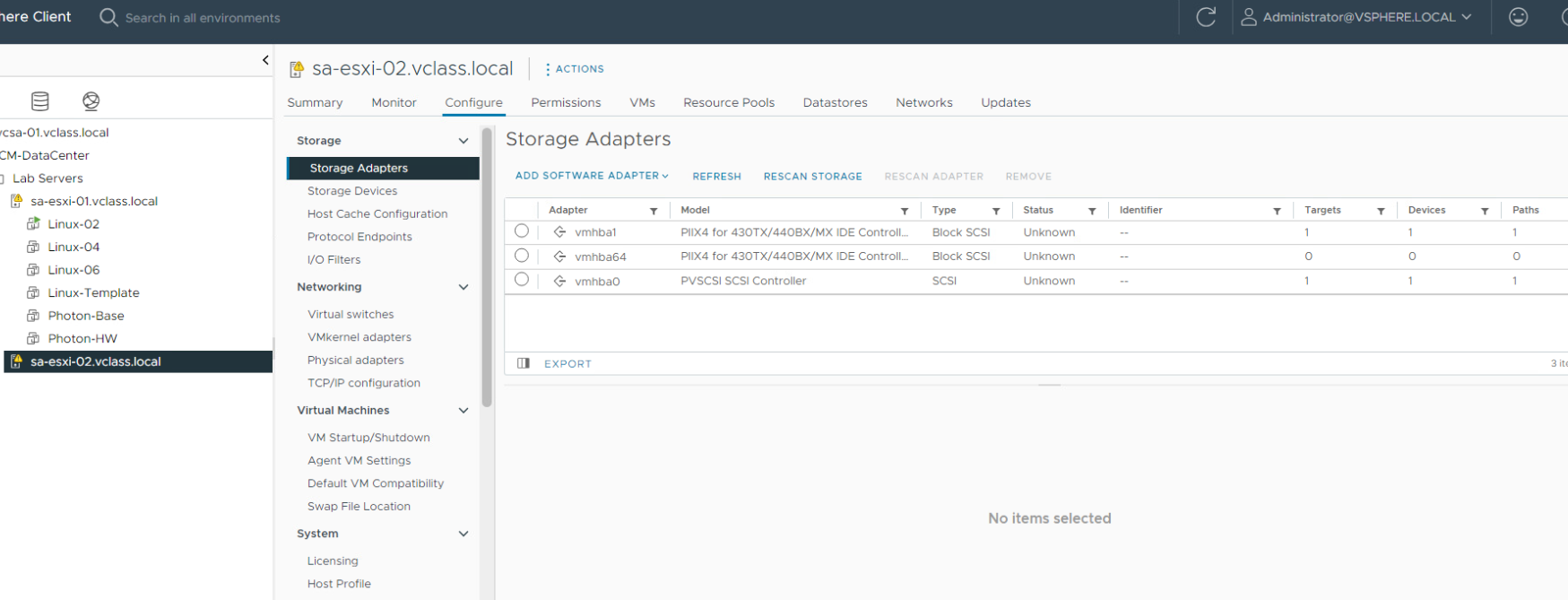Collapse the left navigation panel
This screenshot has width=1568, height=600.
[x=265, y=60]
